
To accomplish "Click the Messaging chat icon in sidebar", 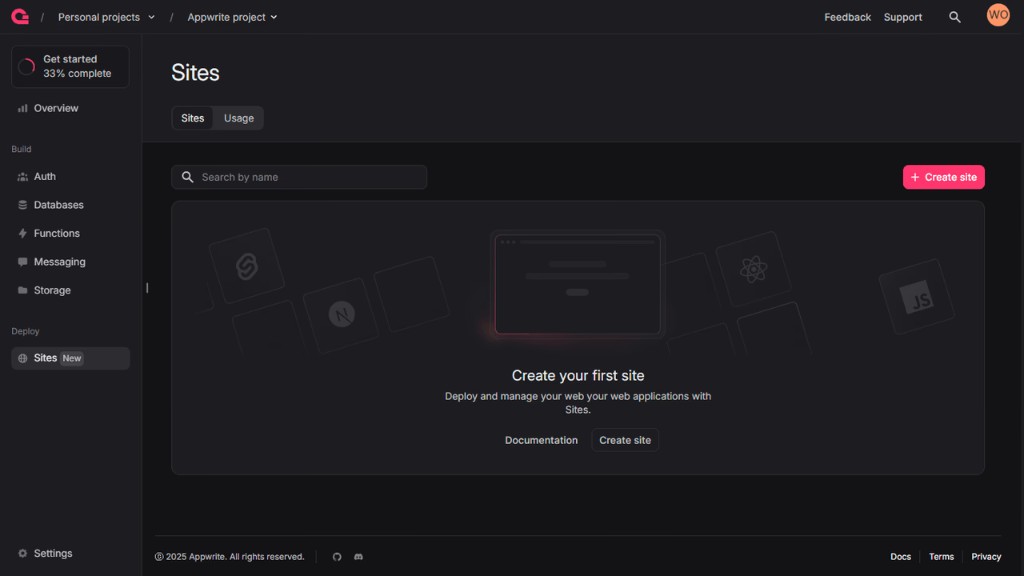I will 23,262.
